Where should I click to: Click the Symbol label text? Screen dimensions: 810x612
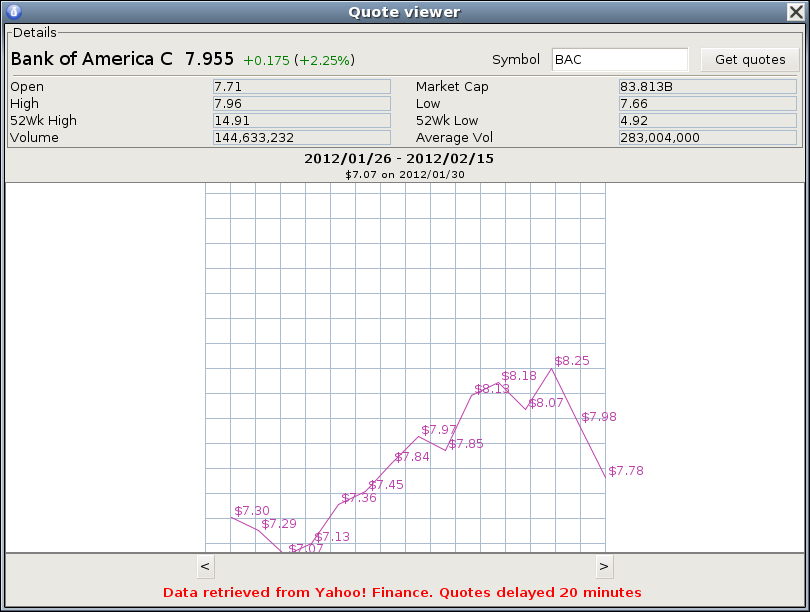(516, 59)
